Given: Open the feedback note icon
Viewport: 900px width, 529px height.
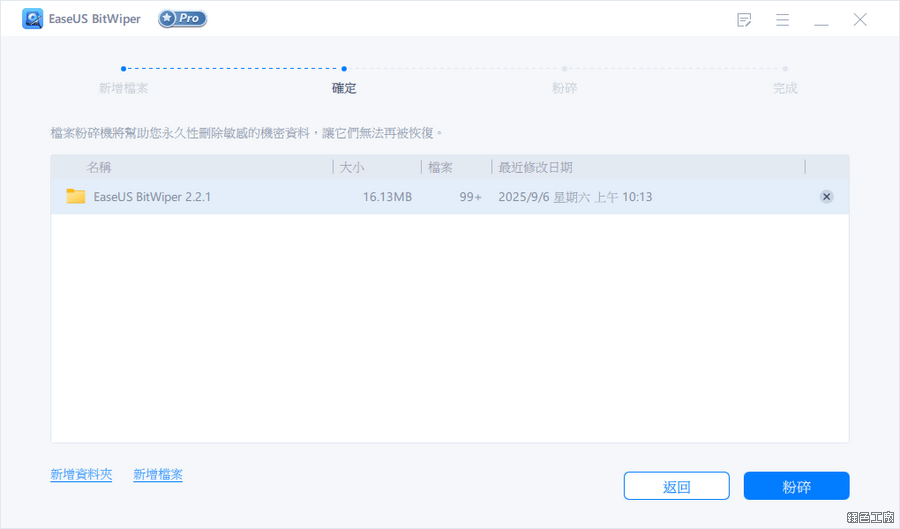Looking at the screenshot, I should click(744, 20).
